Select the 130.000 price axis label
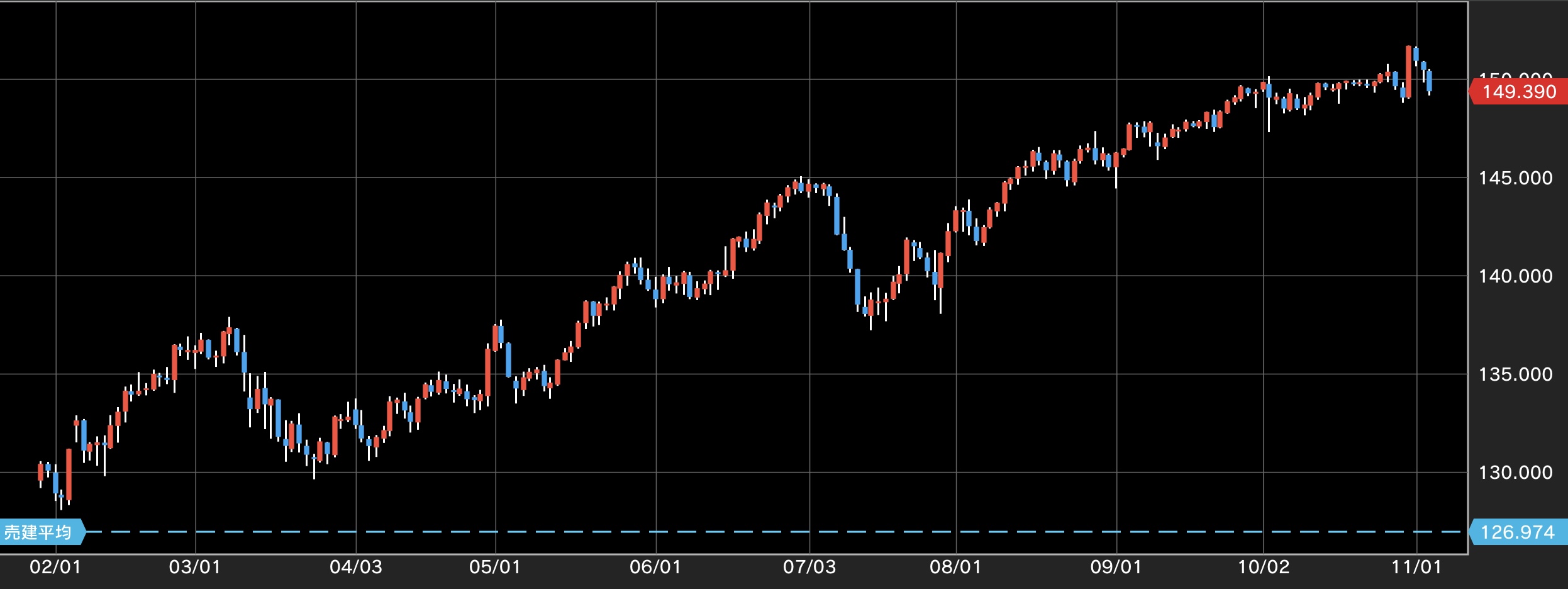 point(1515,473)
